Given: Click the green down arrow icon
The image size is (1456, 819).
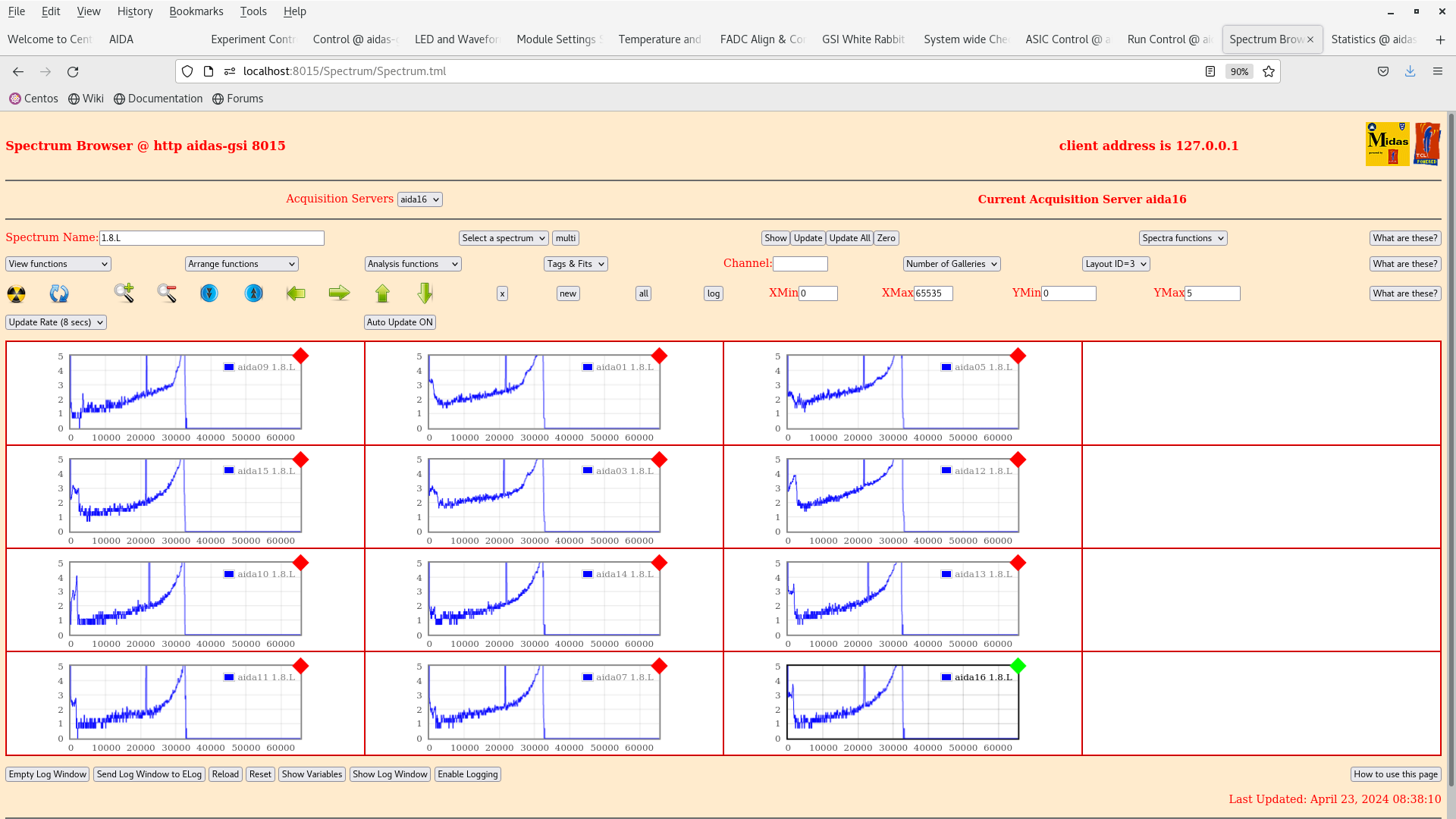Looking at the screenshot, I should (425, 293).
